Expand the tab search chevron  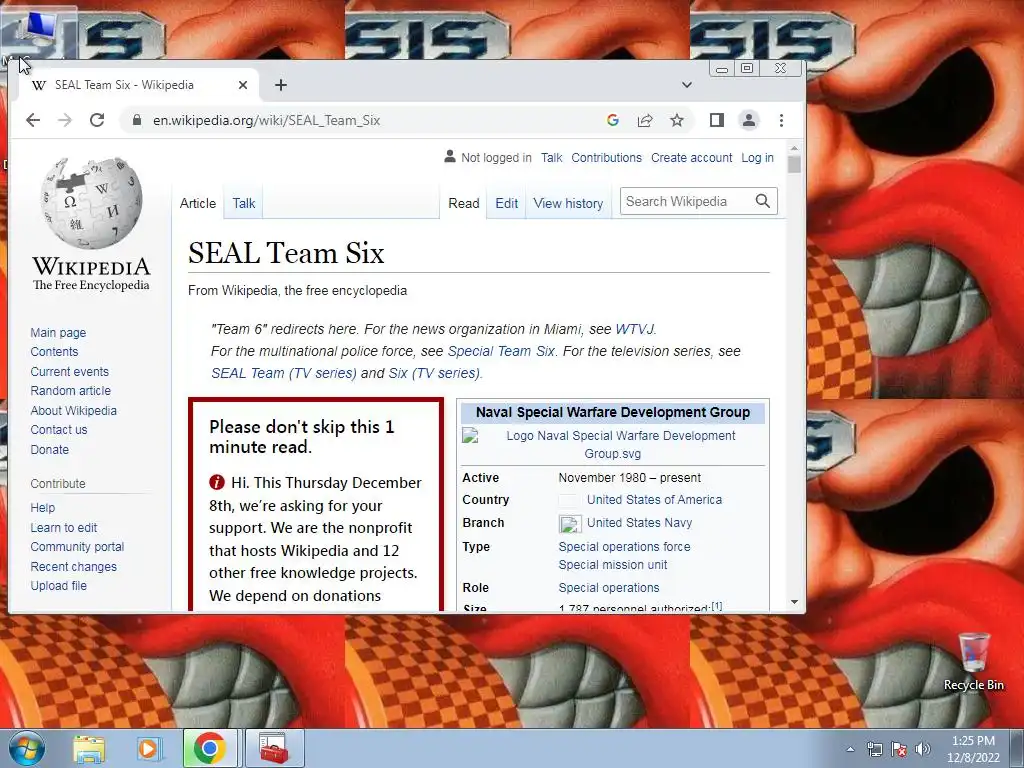(x=686, y=85)
